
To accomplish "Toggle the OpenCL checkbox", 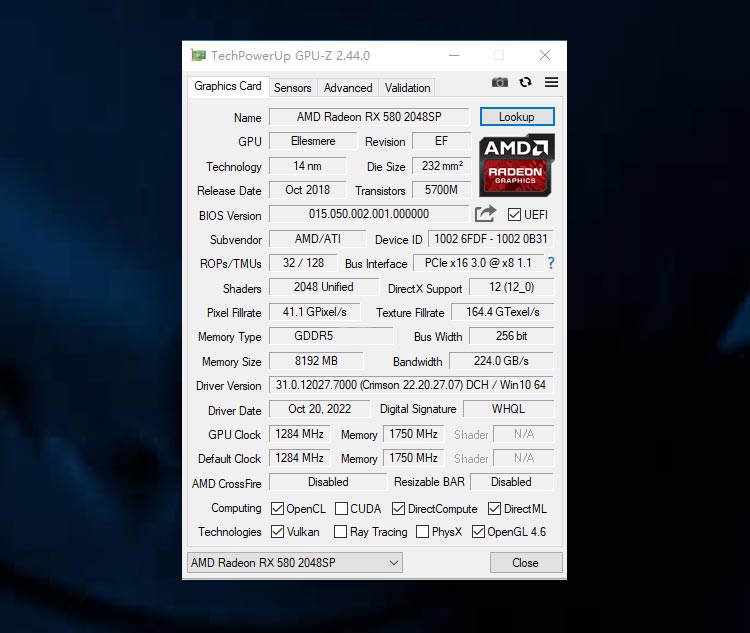I will [x=277, y=508].
